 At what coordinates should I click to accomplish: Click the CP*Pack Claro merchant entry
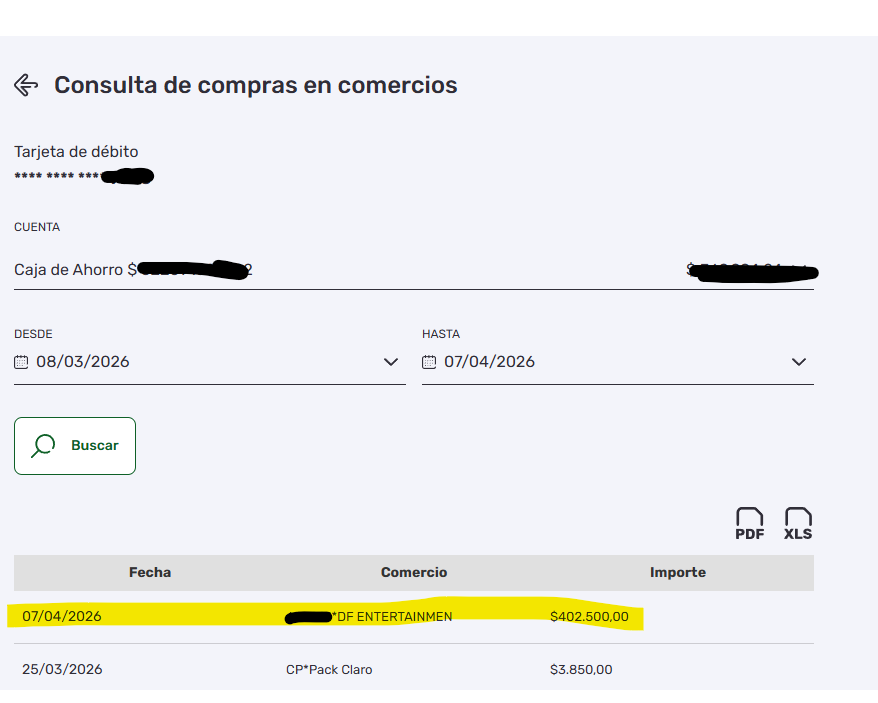click(329, 670)
